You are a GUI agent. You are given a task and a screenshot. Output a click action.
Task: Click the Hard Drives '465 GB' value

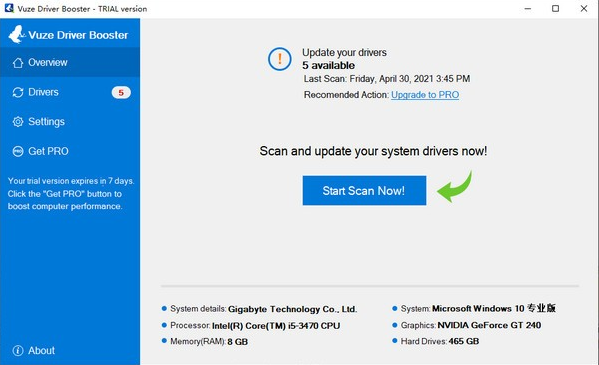pyautogui.click(x=464, y=341)
